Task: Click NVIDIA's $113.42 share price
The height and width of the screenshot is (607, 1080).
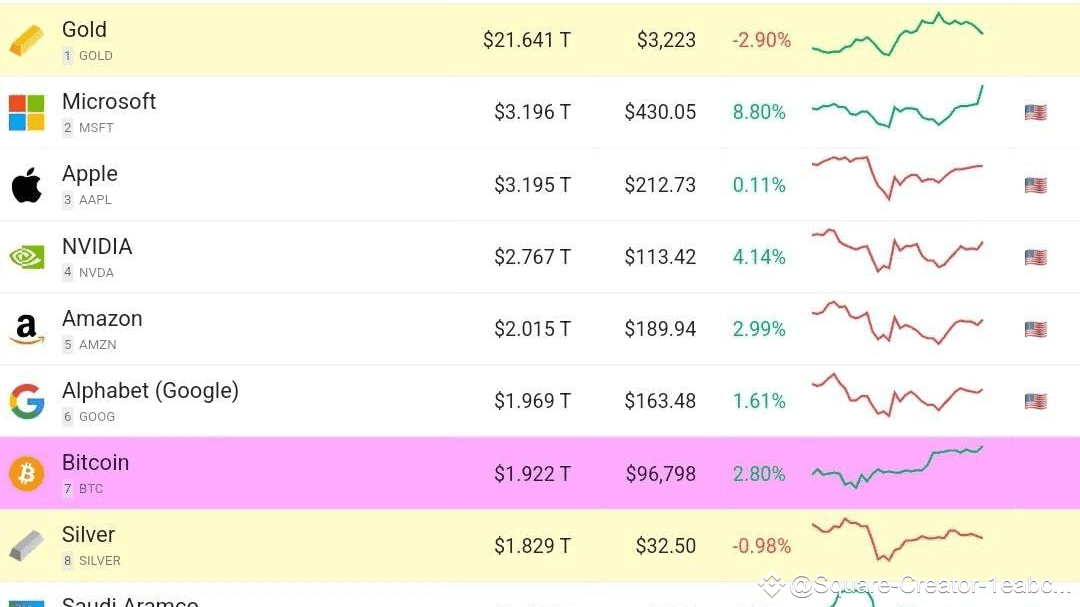Action: tap(660, 257)
